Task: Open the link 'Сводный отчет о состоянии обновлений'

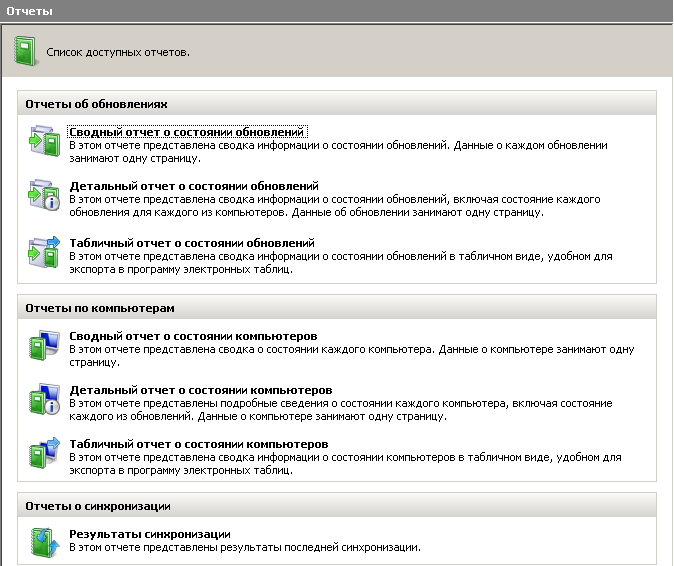Action: pyautogui.click(x=187, y=132)
